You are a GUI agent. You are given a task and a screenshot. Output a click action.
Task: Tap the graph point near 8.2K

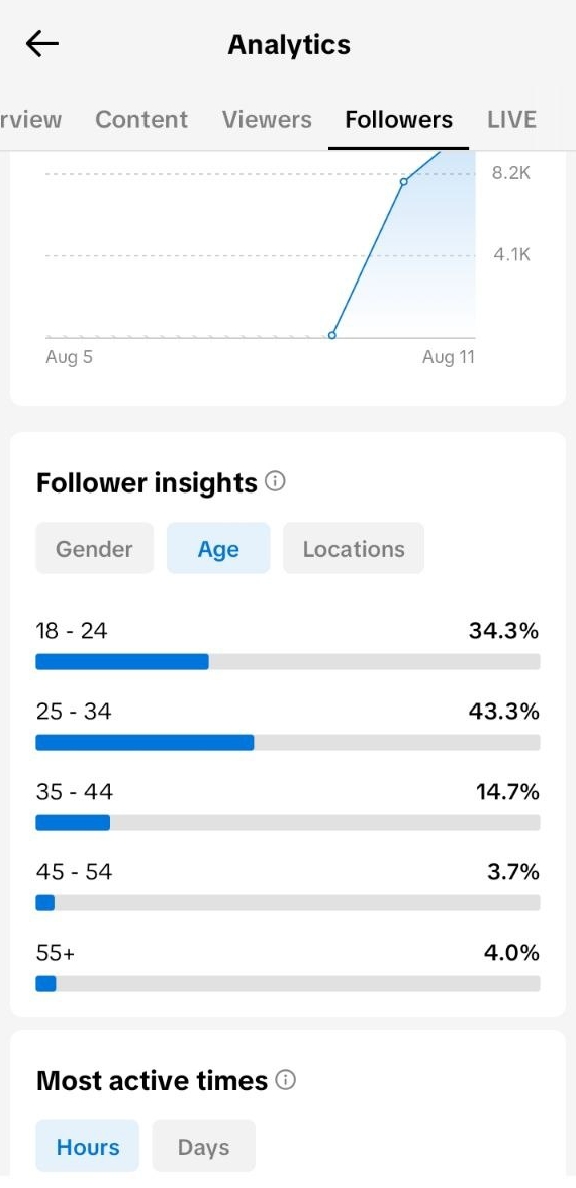404,181
